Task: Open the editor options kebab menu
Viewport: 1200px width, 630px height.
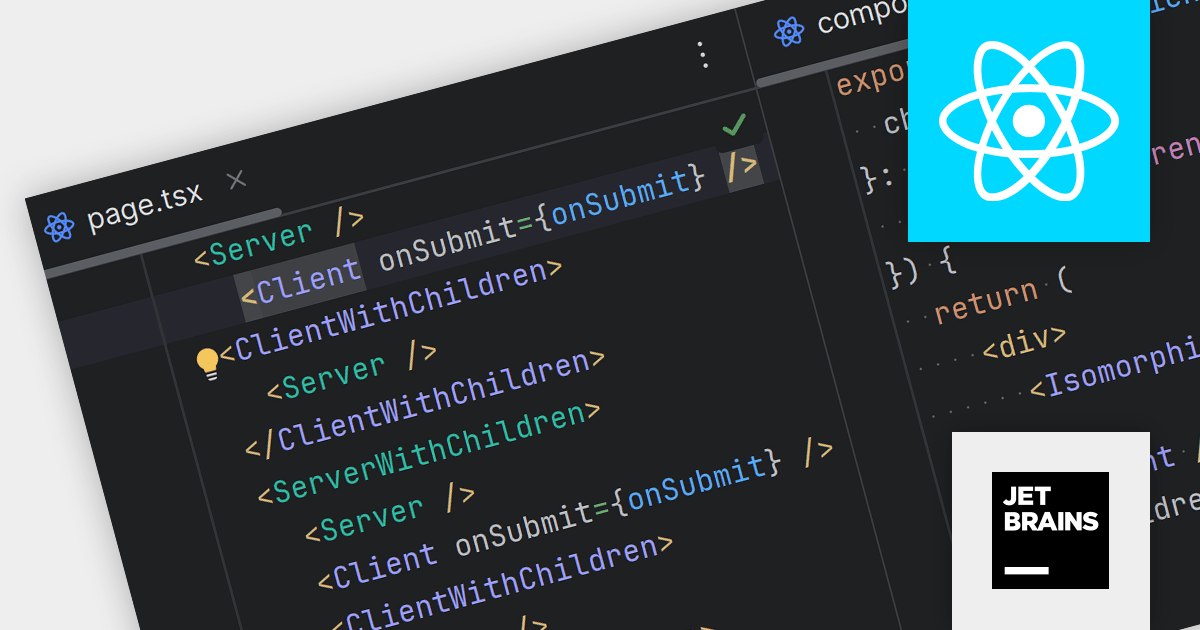Action: tap(703, 56)
